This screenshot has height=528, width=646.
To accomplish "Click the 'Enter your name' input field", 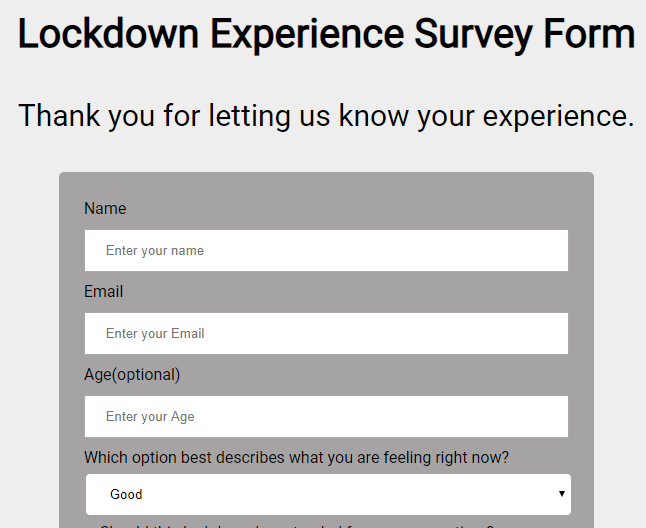I will click(326, 251).
